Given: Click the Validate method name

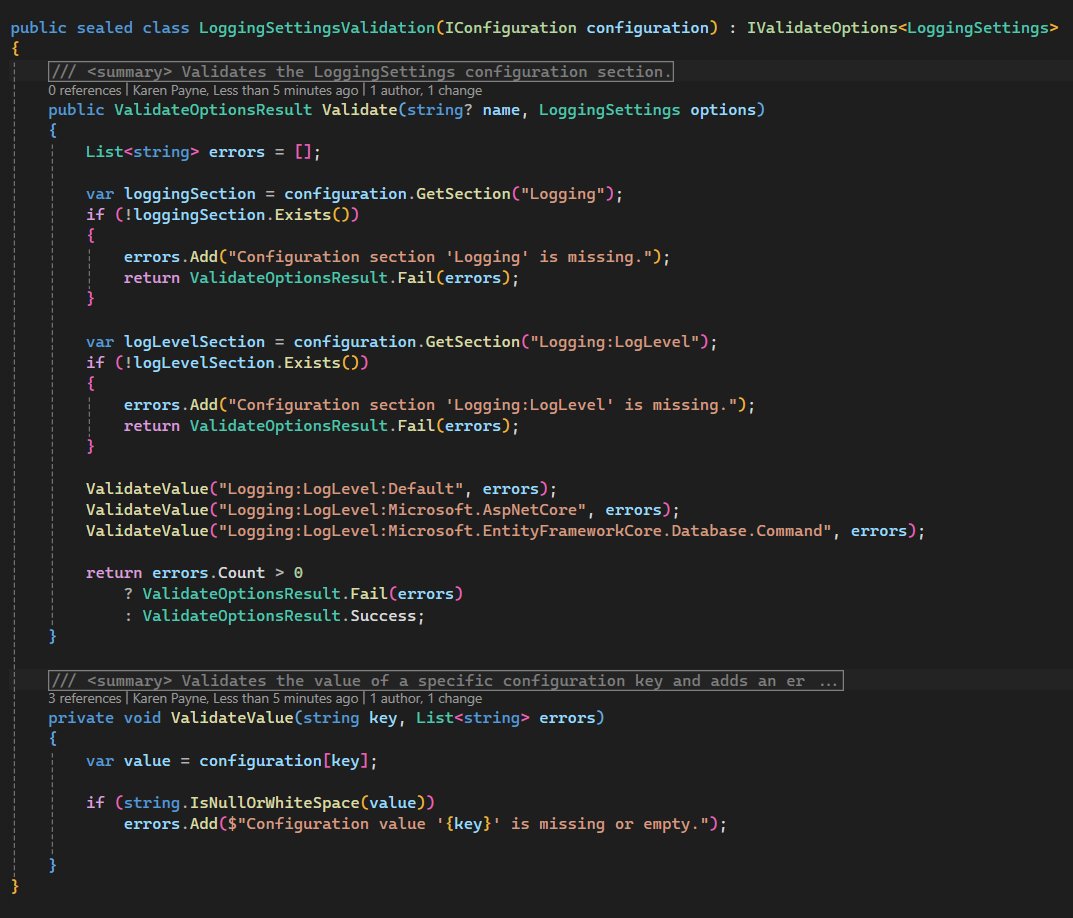Looking at the screenshot, I should pyautogui.click(x=360, y=110).
